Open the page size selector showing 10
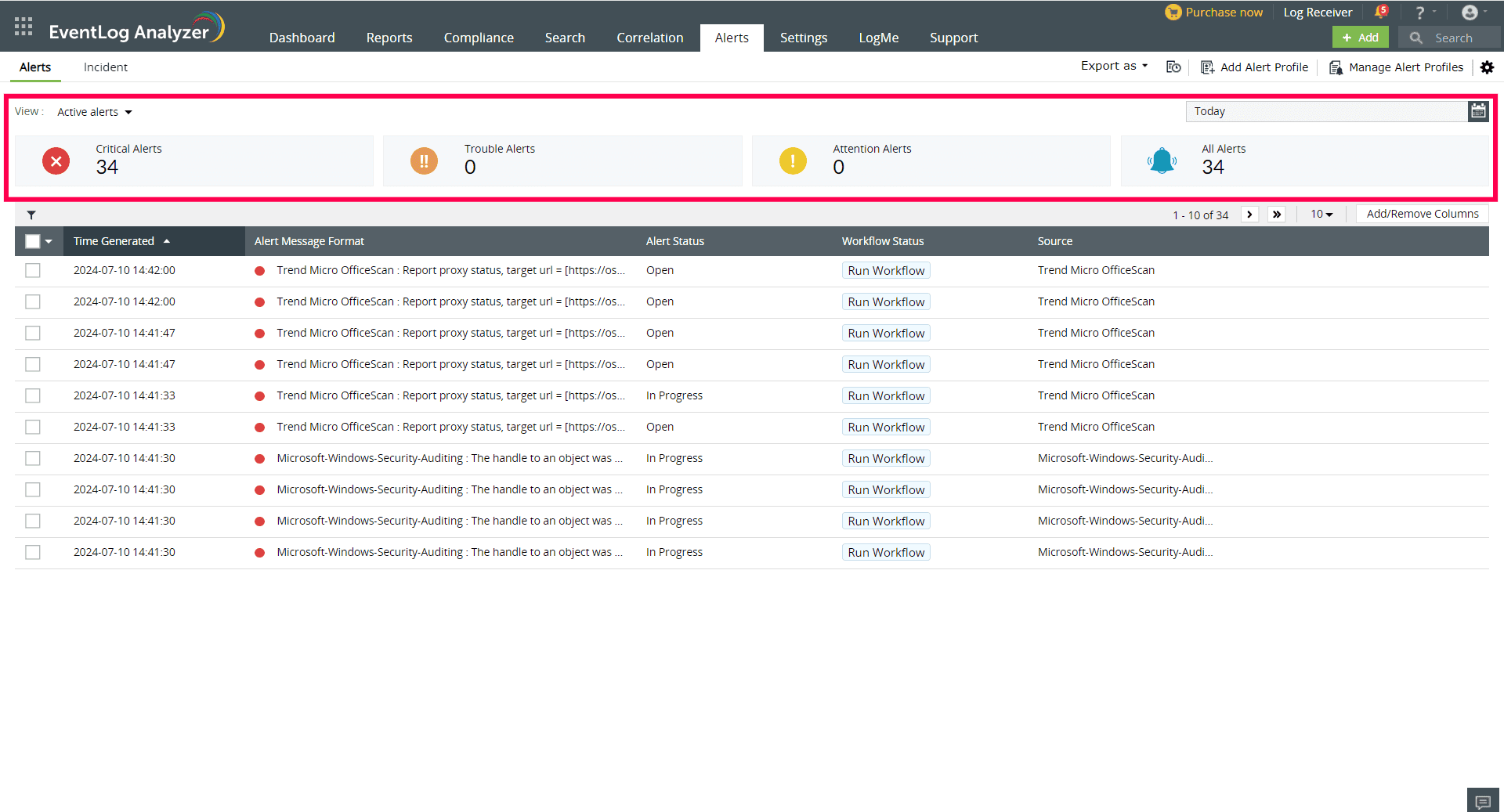 tap(1321, 214)
